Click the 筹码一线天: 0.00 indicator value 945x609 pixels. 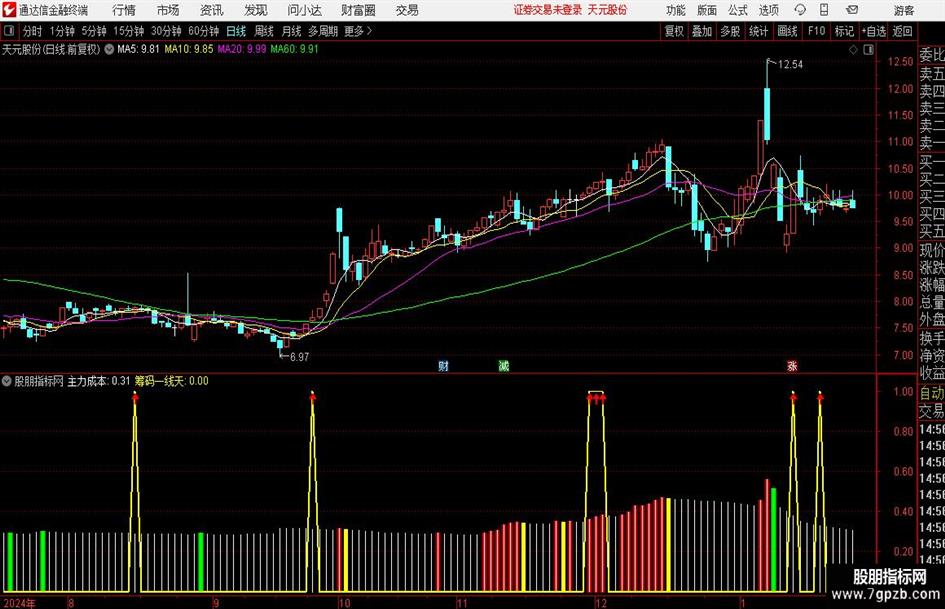click(171, 381)
